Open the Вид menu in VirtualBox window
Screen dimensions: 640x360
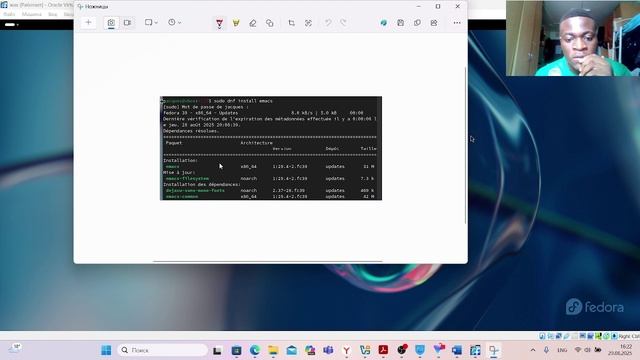[x=53, y=14]
